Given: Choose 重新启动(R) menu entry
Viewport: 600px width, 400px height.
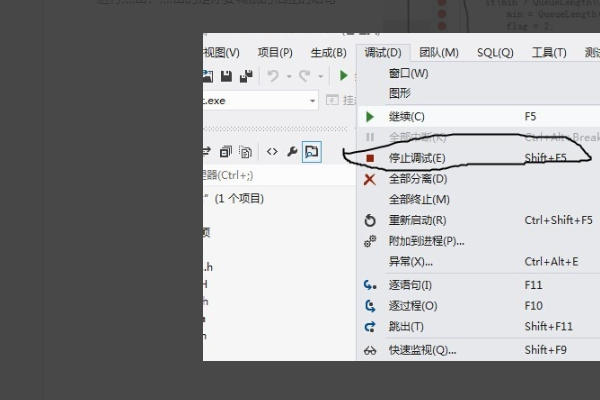Looking at the screenshot, I should point(417,220).
